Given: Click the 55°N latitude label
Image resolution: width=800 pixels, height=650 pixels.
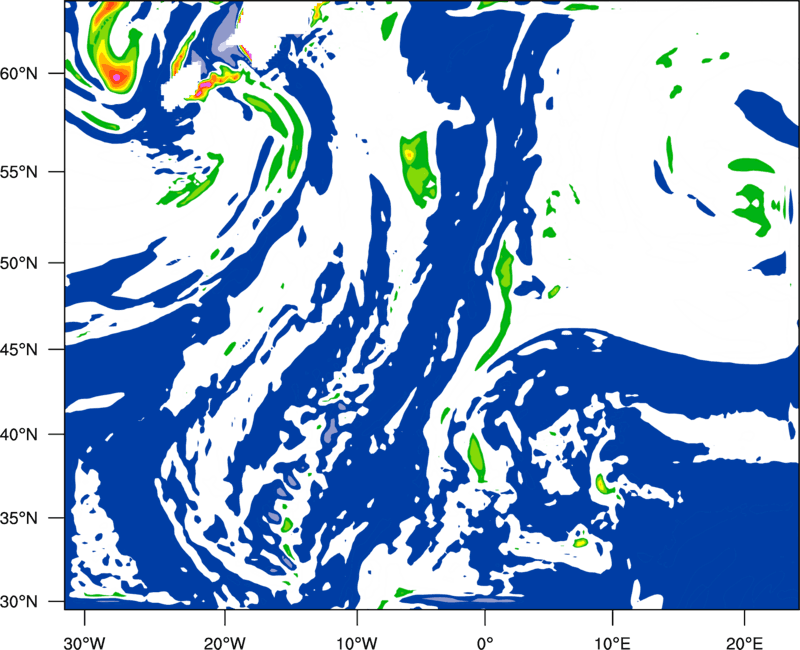Looking at the screenshot, I should 19,172.
